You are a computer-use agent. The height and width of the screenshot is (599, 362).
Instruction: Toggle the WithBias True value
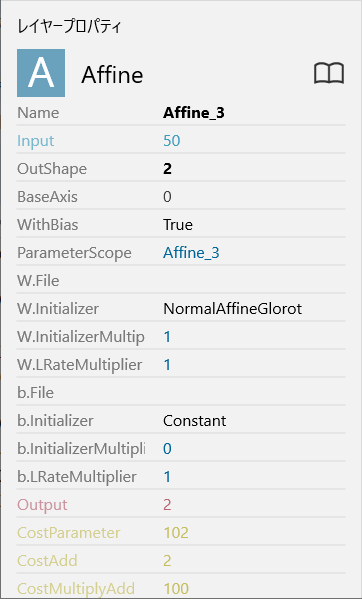(x=178, y=225)
